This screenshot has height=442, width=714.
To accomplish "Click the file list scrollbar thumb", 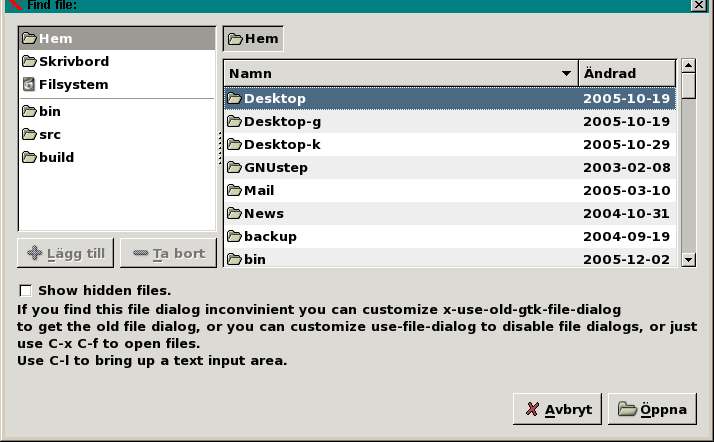I will pyautogui.click(x=688, y=86).
